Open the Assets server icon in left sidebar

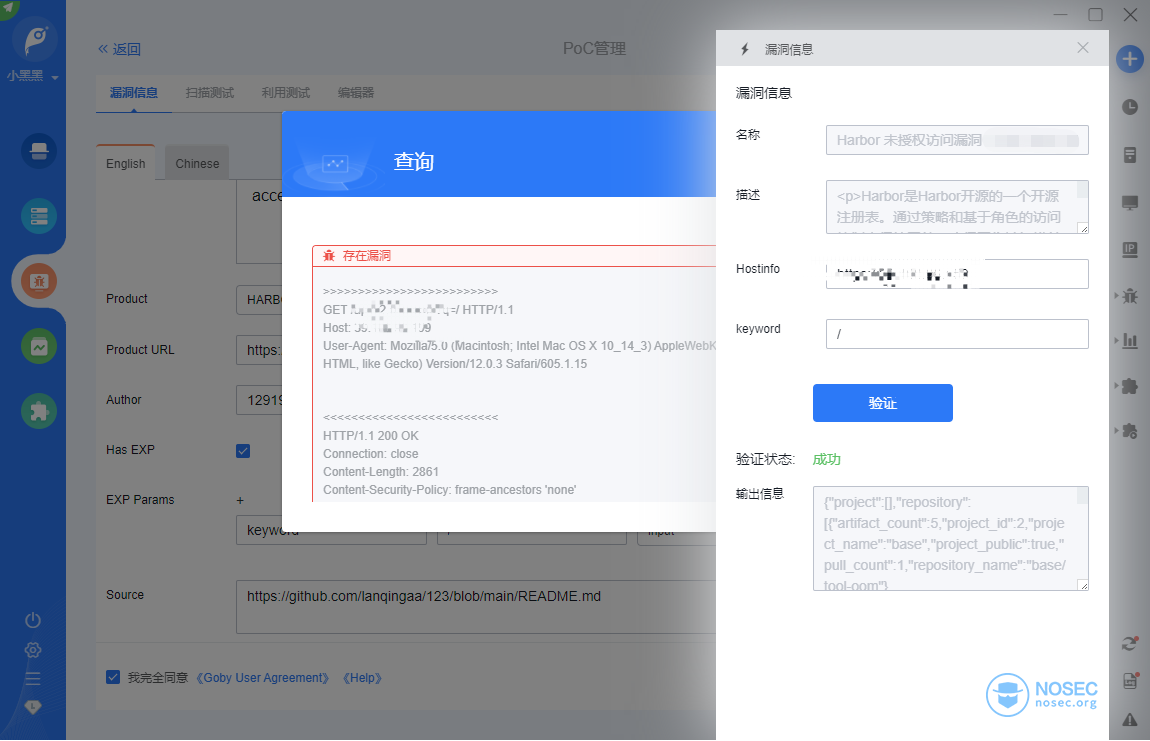point(39,216)
